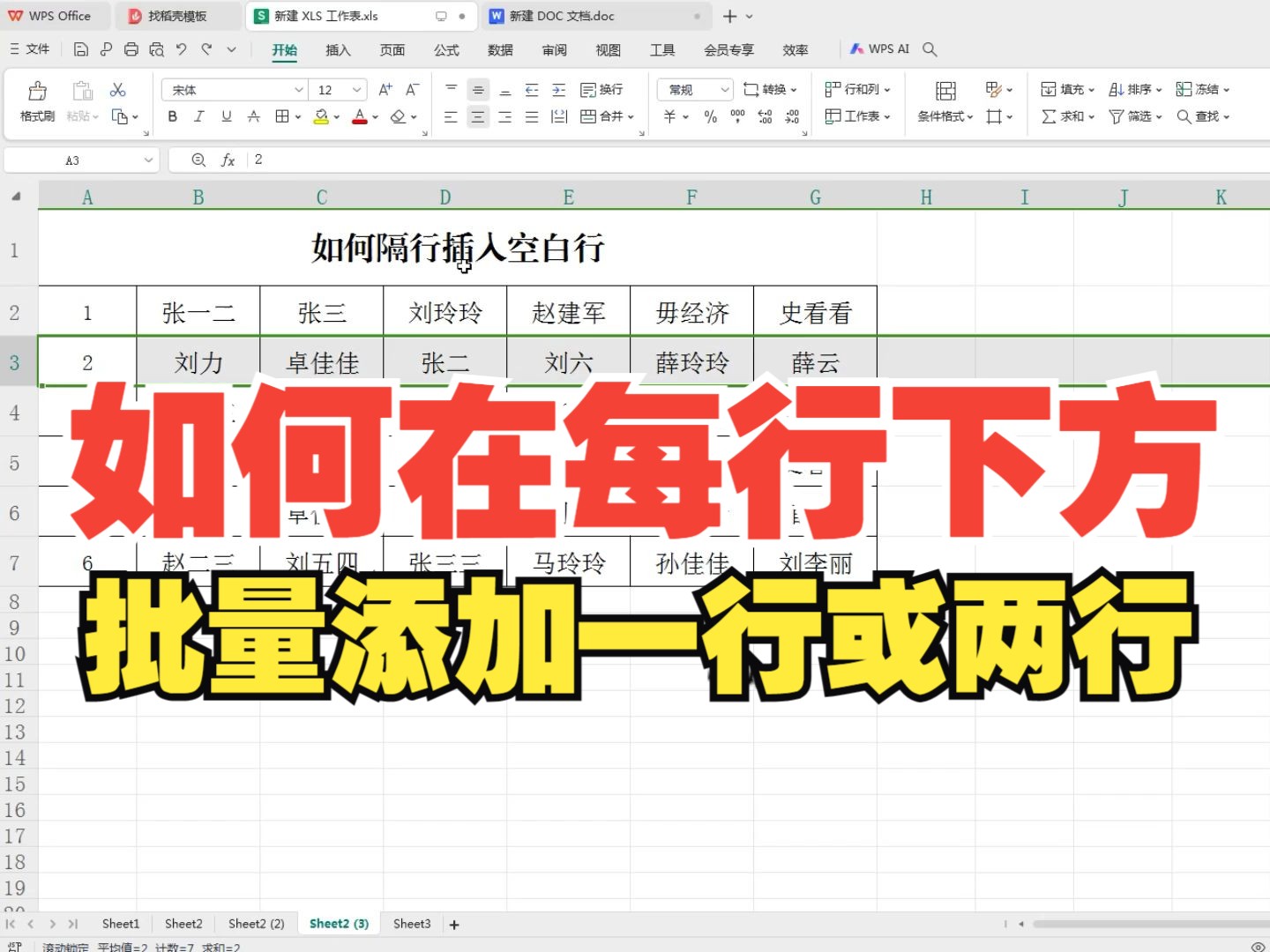Click the Sum (求和) button

[1067, 116]
